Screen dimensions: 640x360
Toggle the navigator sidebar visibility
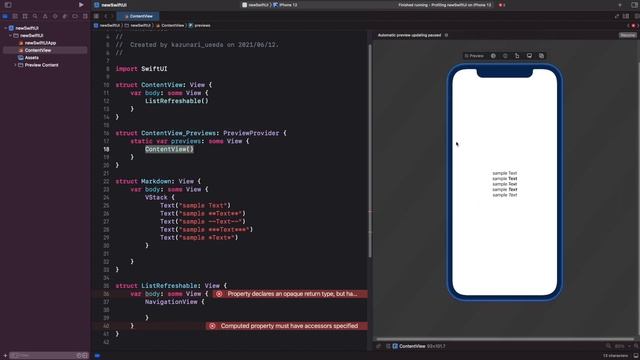(8, 5)
